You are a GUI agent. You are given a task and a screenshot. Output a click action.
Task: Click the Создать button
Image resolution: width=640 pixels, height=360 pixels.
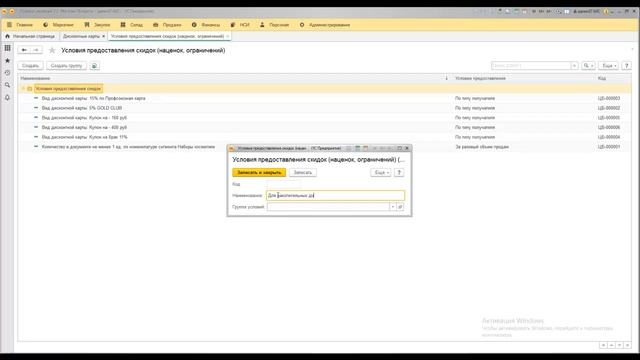[31, 66]
